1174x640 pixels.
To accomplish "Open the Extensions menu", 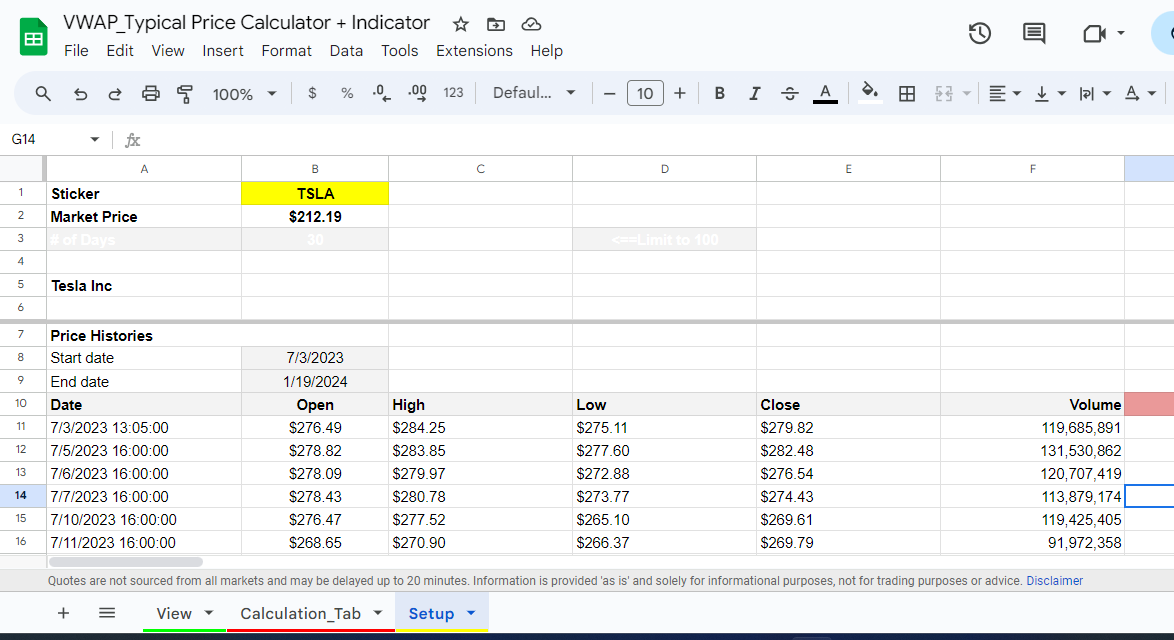I will (x=474, y=51).
